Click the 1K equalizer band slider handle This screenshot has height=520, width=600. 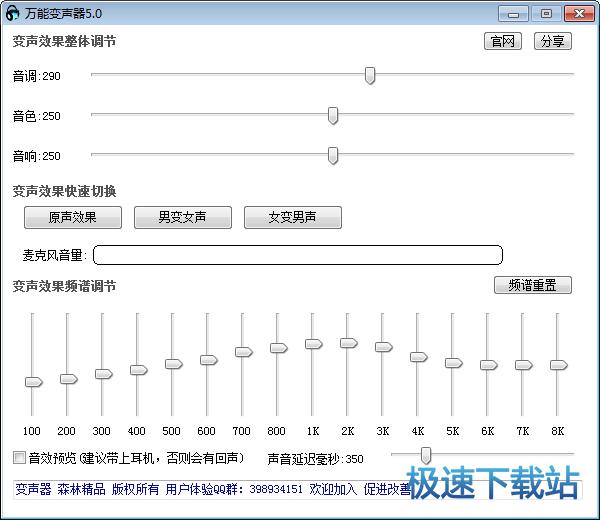coord(313,344)
